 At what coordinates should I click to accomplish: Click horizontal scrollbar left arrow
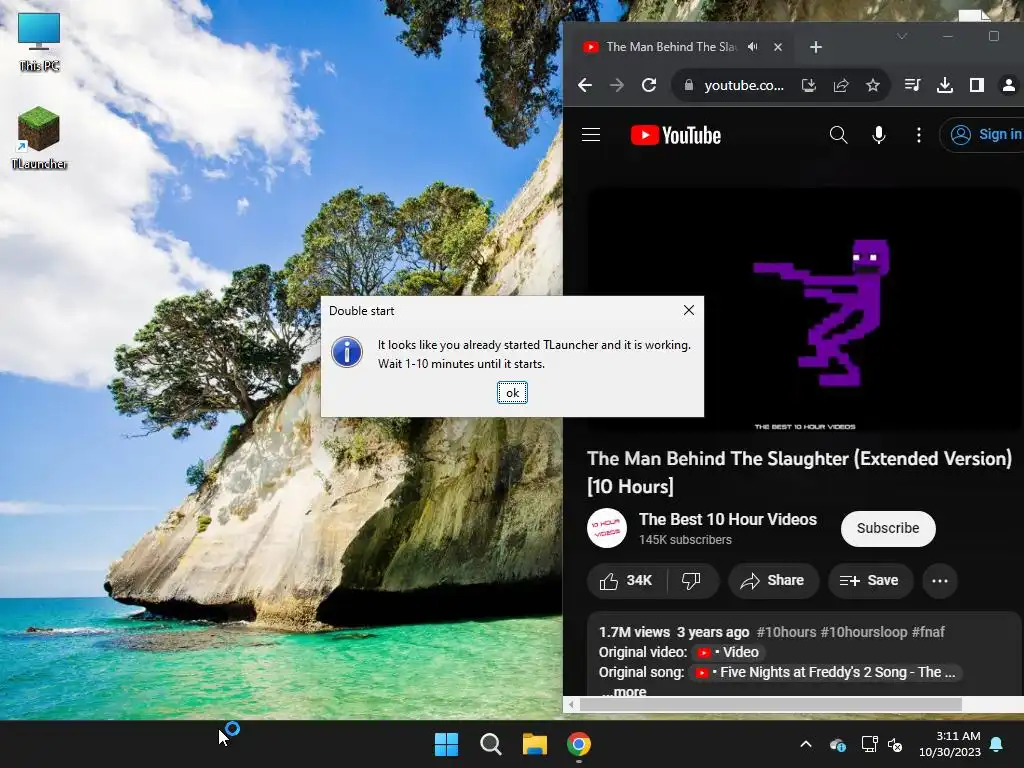point(571,705)
